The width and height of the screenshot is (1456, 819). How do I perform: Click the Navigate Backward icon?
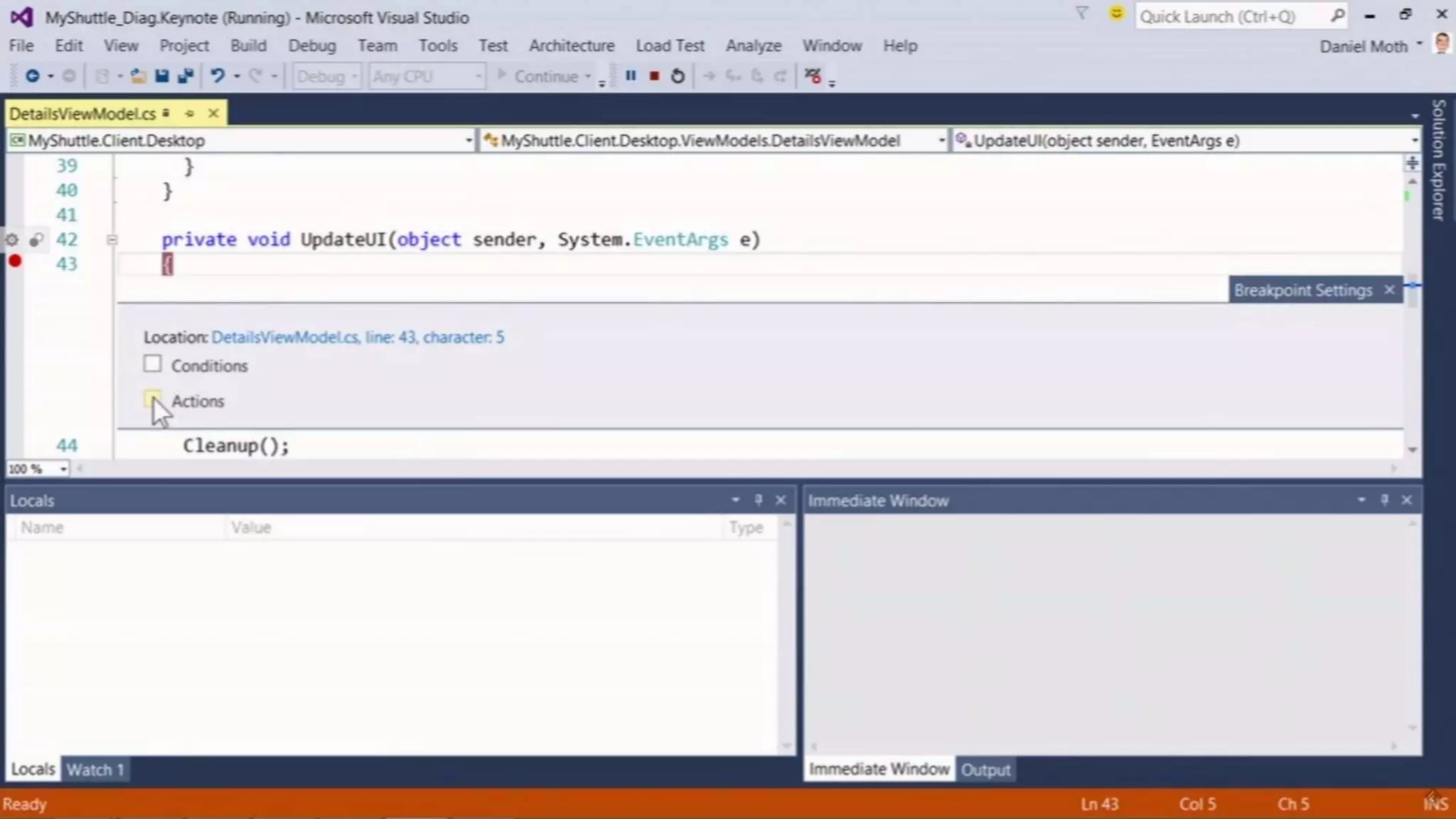tap(32, 75)
